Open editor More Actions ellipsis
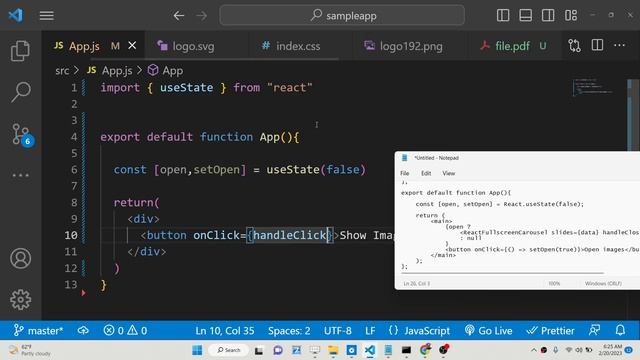Viewport: 640px width, 360px height. (620, 45)
